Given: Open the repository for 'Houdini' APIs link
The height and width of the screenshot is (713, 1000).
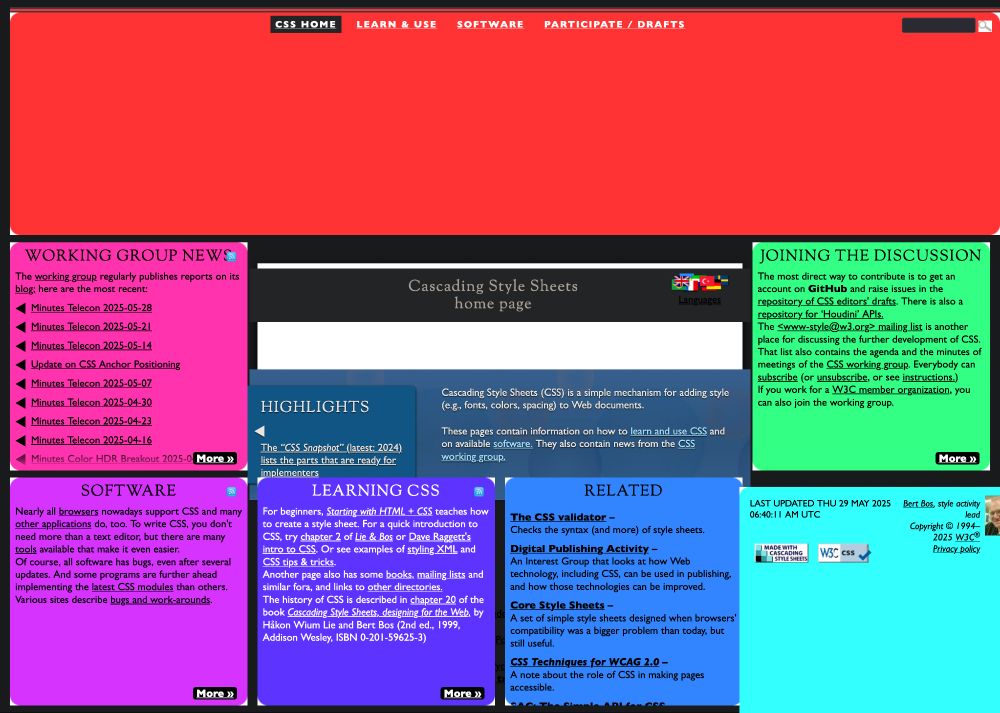Looking at the screenshot, I should [x=820, y=314].
